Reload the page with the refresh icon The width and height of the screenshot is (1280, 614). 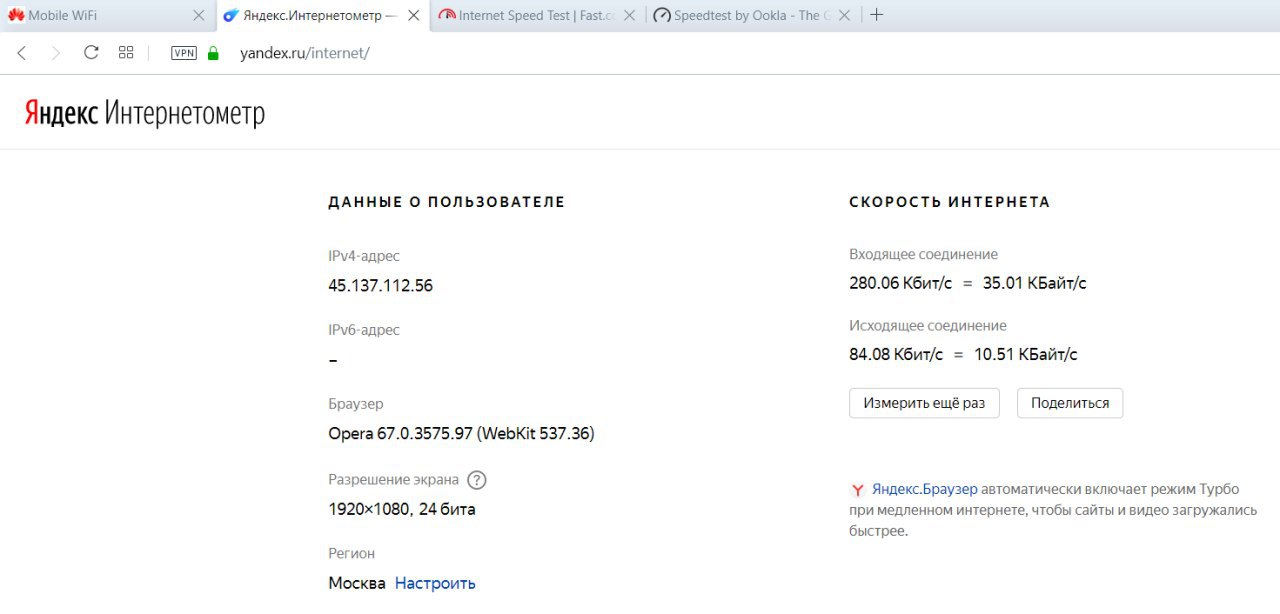click(x=91, y=53)
